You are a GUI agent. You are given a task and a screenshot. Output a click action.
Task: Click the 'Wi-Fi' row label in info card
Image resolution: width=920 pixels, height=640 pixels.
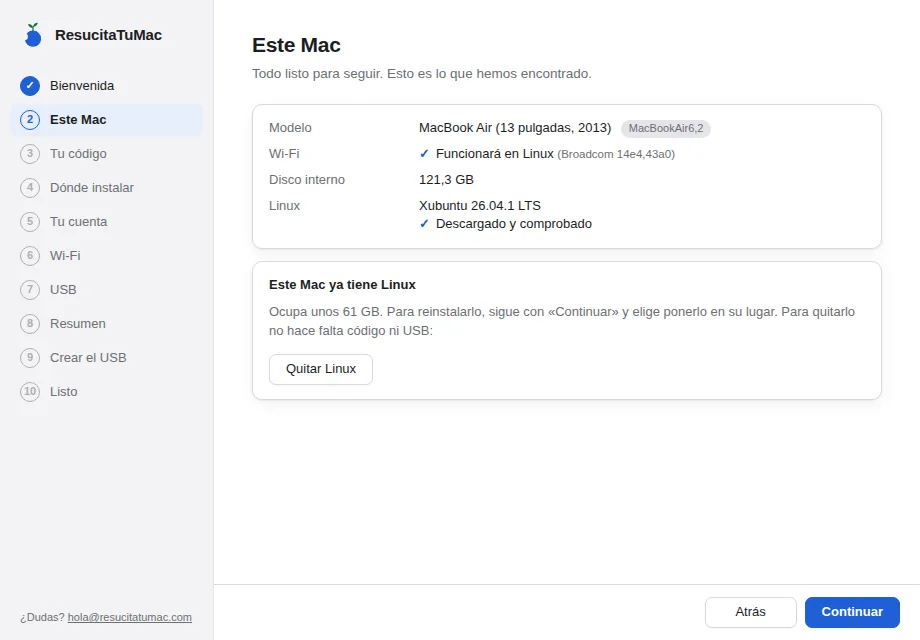pyautogui.click(x=284, y=154)
